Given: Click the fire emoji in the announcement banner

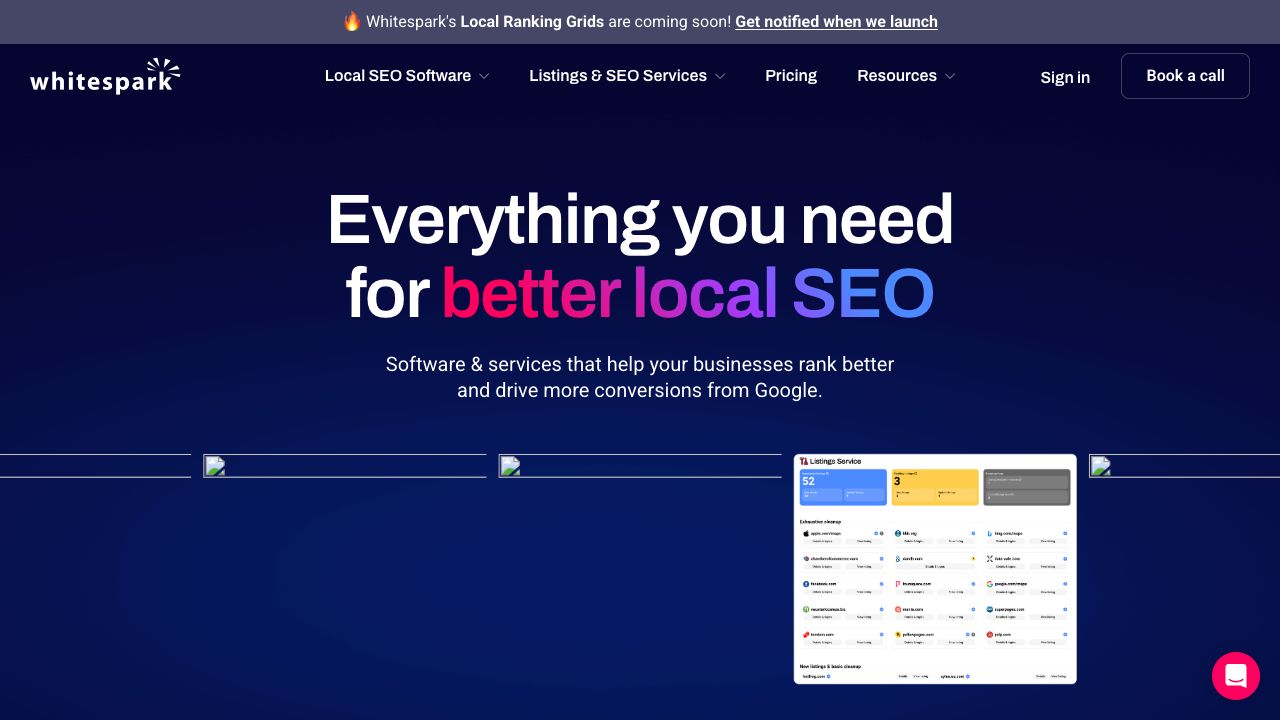Looking at the screenshot, I should pos(352,21).
